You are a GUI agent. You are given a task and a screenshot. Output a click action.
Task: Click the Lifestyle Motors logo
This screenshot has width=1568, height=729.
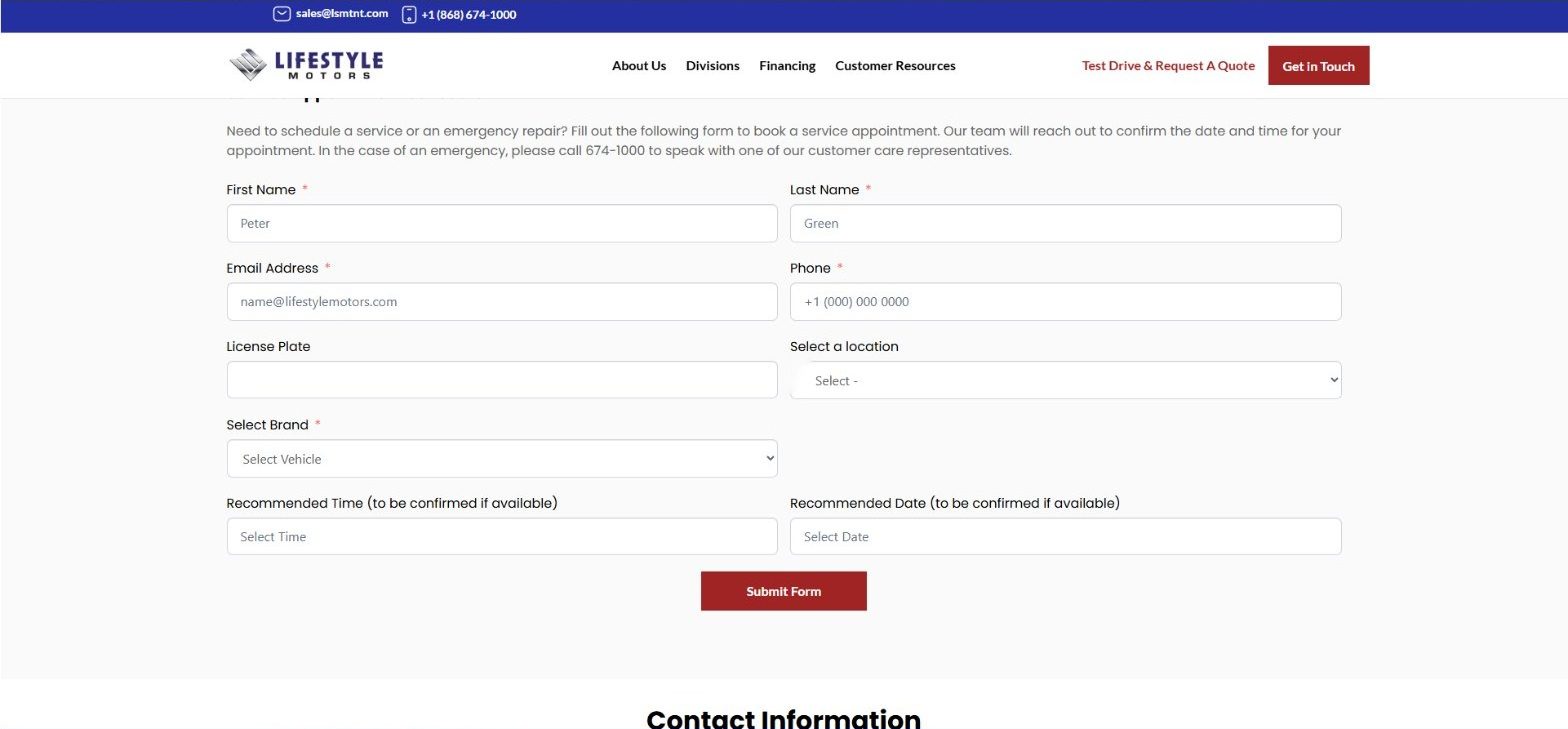[306, 65]
